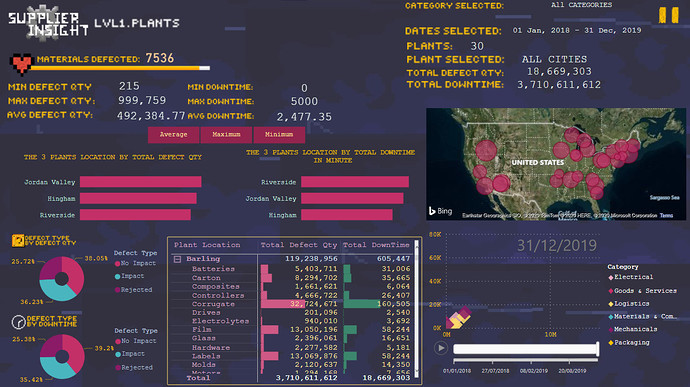Toggle the Rejected legend in the upper donut
The image size is (690, 387).
pos(134,290)
